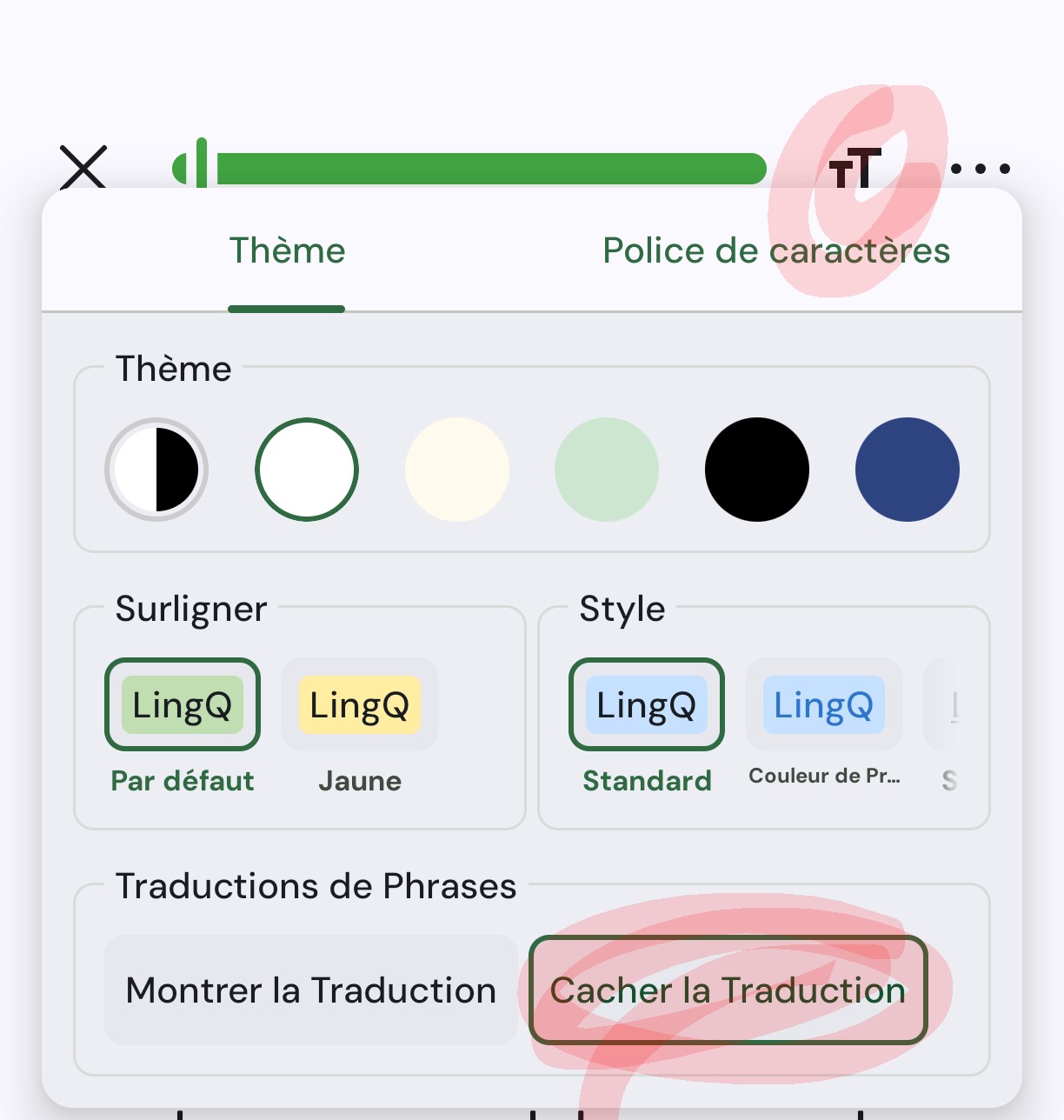1064x1120 pixels.
Task: Tap the text size settings icon
Action: pos(855,168)
